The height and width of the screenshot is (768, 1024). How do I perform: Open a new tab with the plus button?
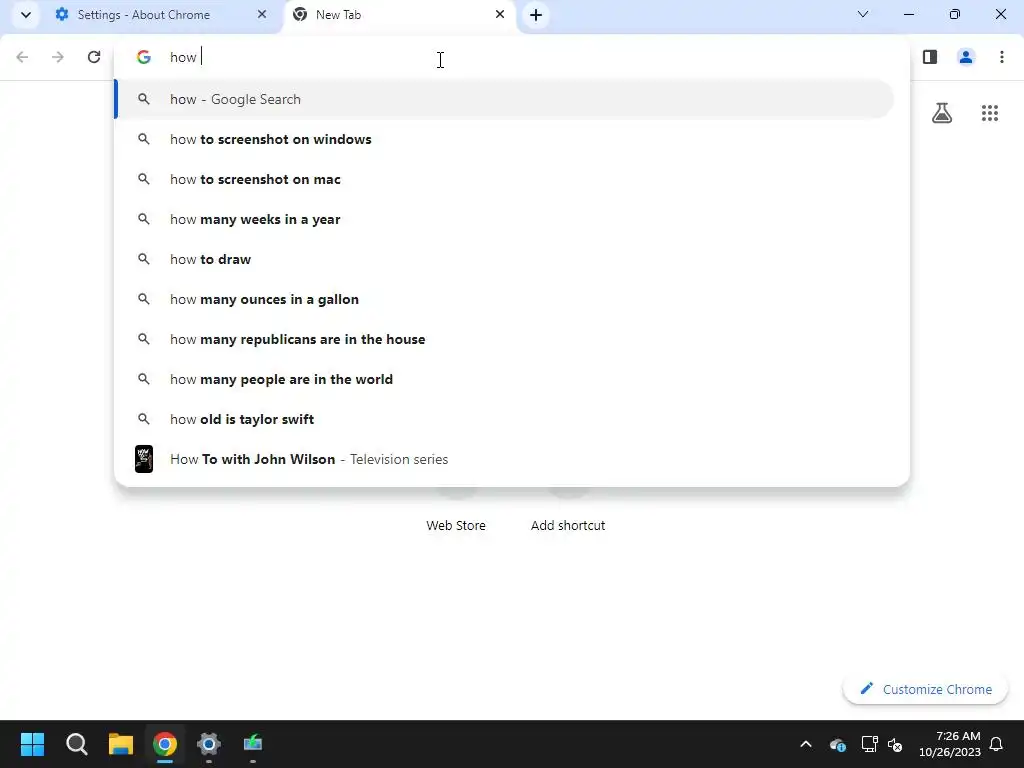click(536, 14)
